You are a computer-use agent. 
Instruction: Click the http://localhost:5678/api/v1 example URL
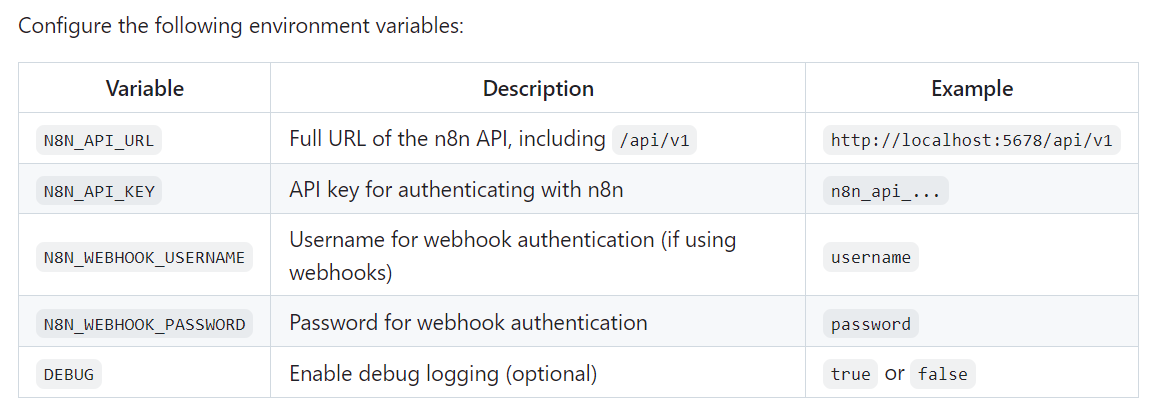click(972, 140)
